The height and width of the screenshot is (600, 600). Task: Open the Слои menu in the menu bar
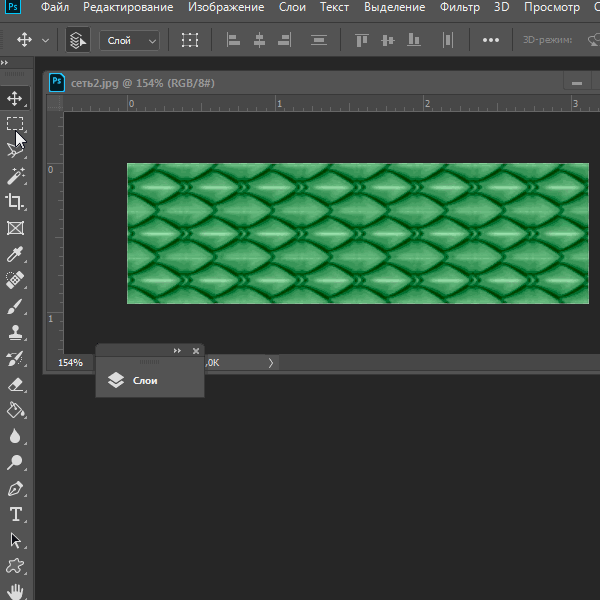(x=292, y=7)
